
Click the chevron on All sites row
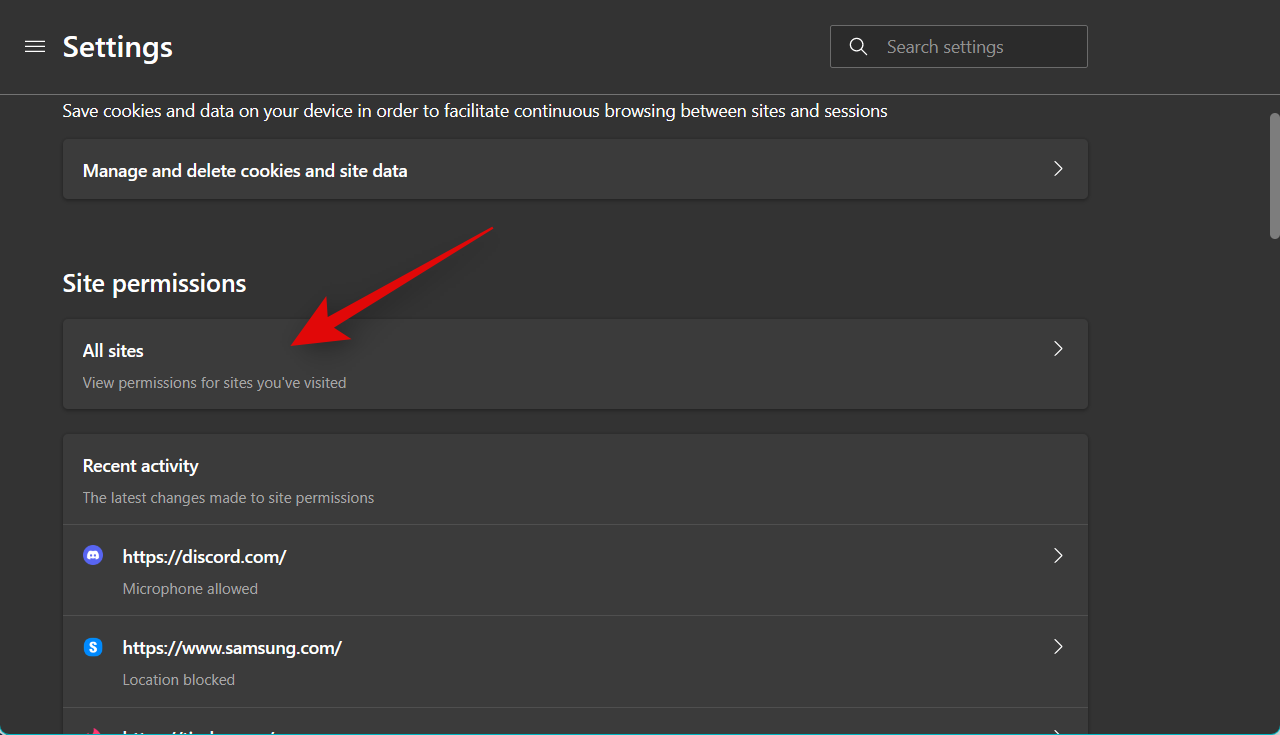[1058, 349]
